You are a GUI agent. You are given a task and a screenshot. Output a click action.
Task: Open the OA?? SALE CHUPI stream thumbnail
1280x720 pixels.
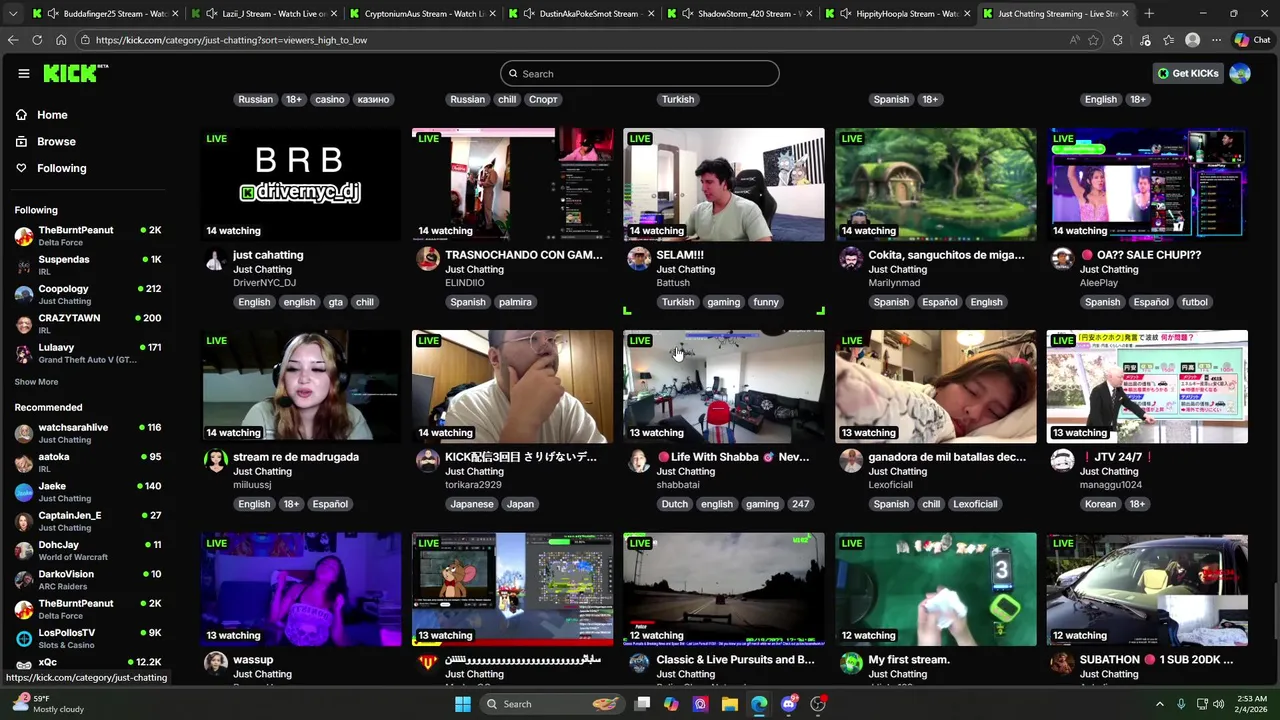(1148, 184)
